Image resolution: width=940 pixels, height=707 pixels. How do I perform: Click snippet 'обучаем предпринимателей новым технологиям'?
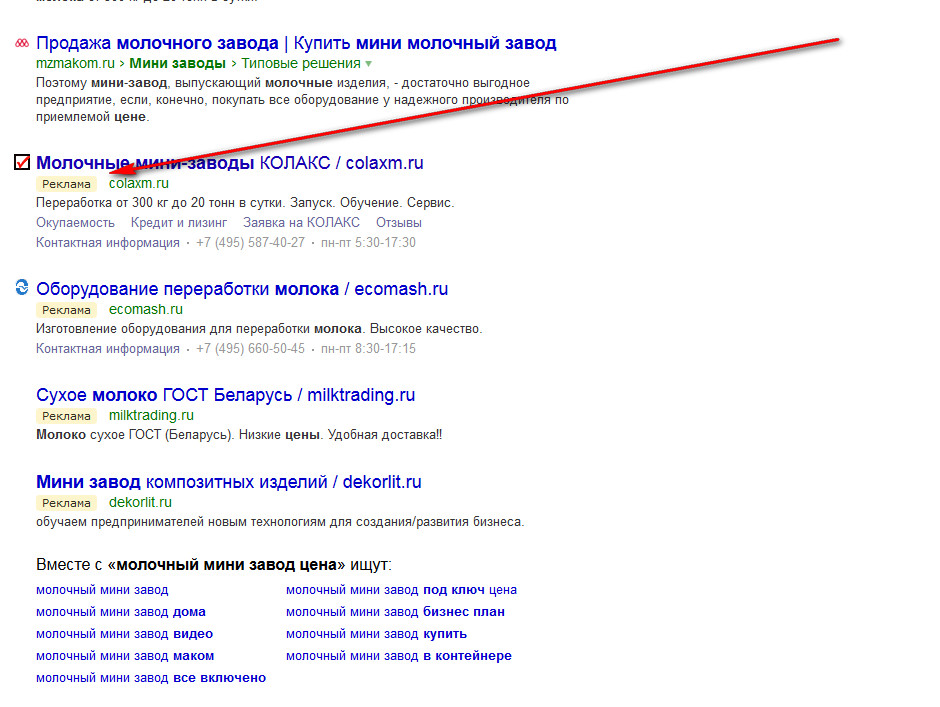(280, 522)
